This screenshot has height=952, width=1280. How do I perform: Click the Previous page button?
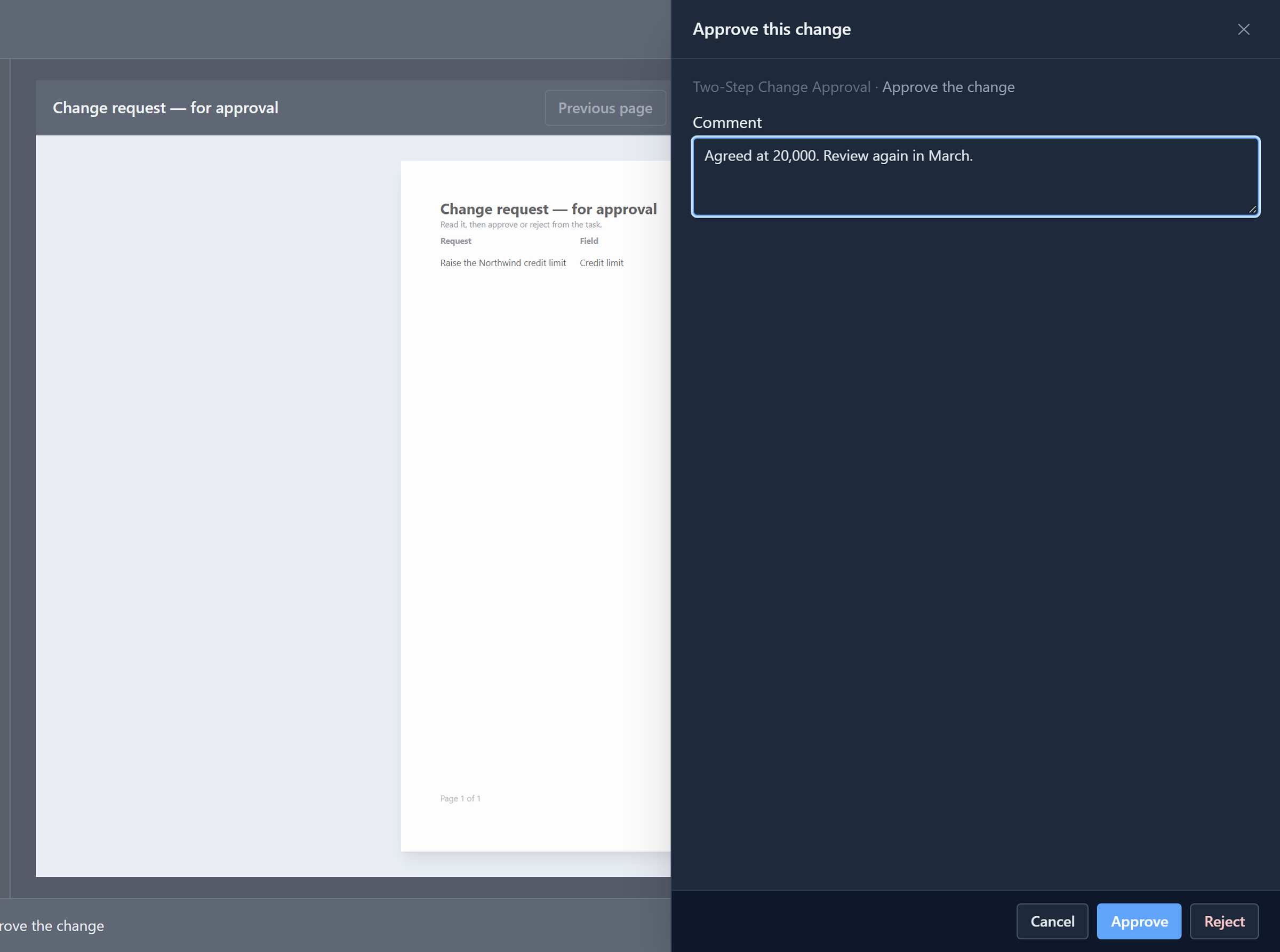click(605, 108)
